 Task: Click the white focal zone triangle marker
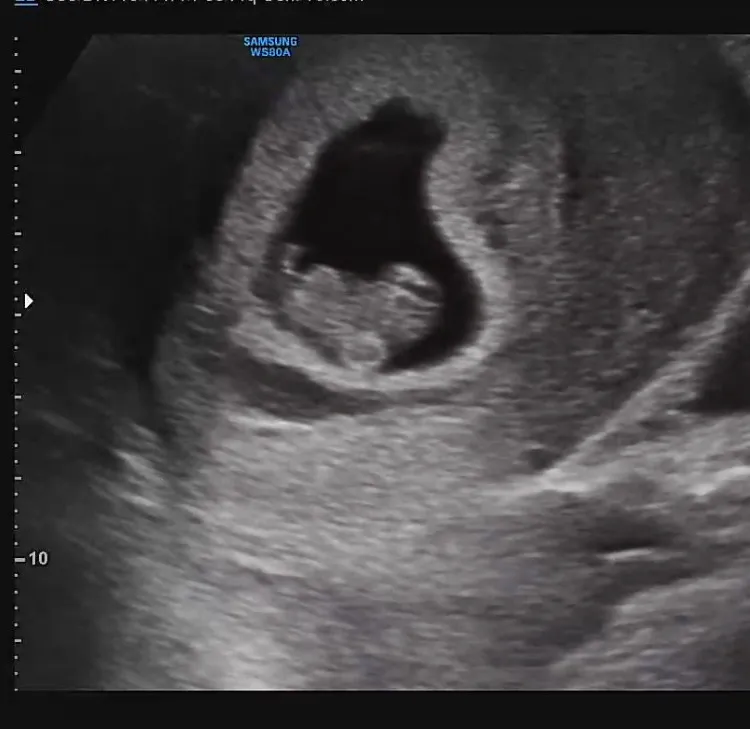pos(29,301)
